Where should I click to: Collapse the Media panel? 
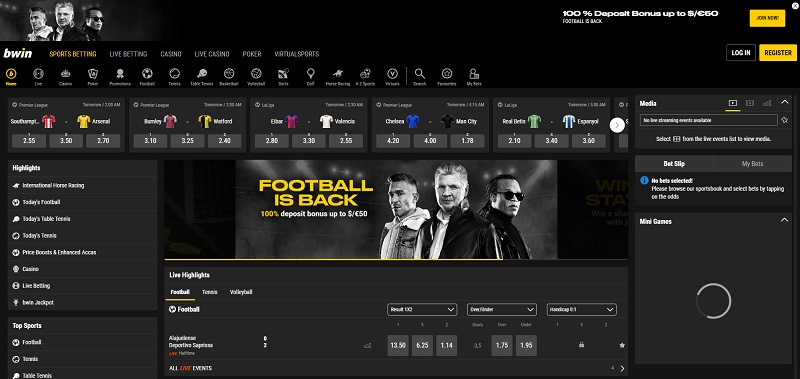[785, 103]
